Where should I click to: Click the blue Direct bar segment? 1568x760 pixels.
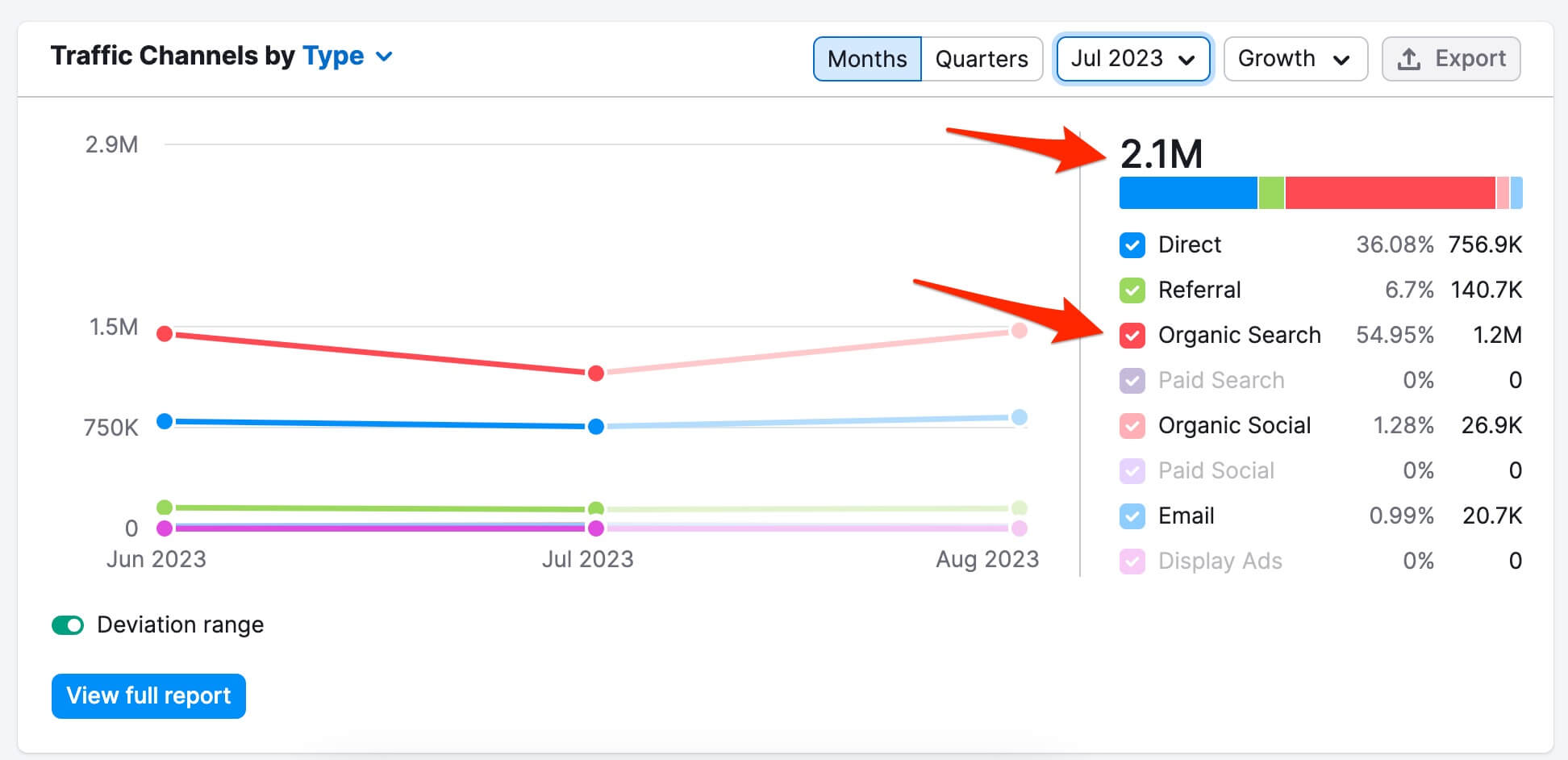(1188, 193)
